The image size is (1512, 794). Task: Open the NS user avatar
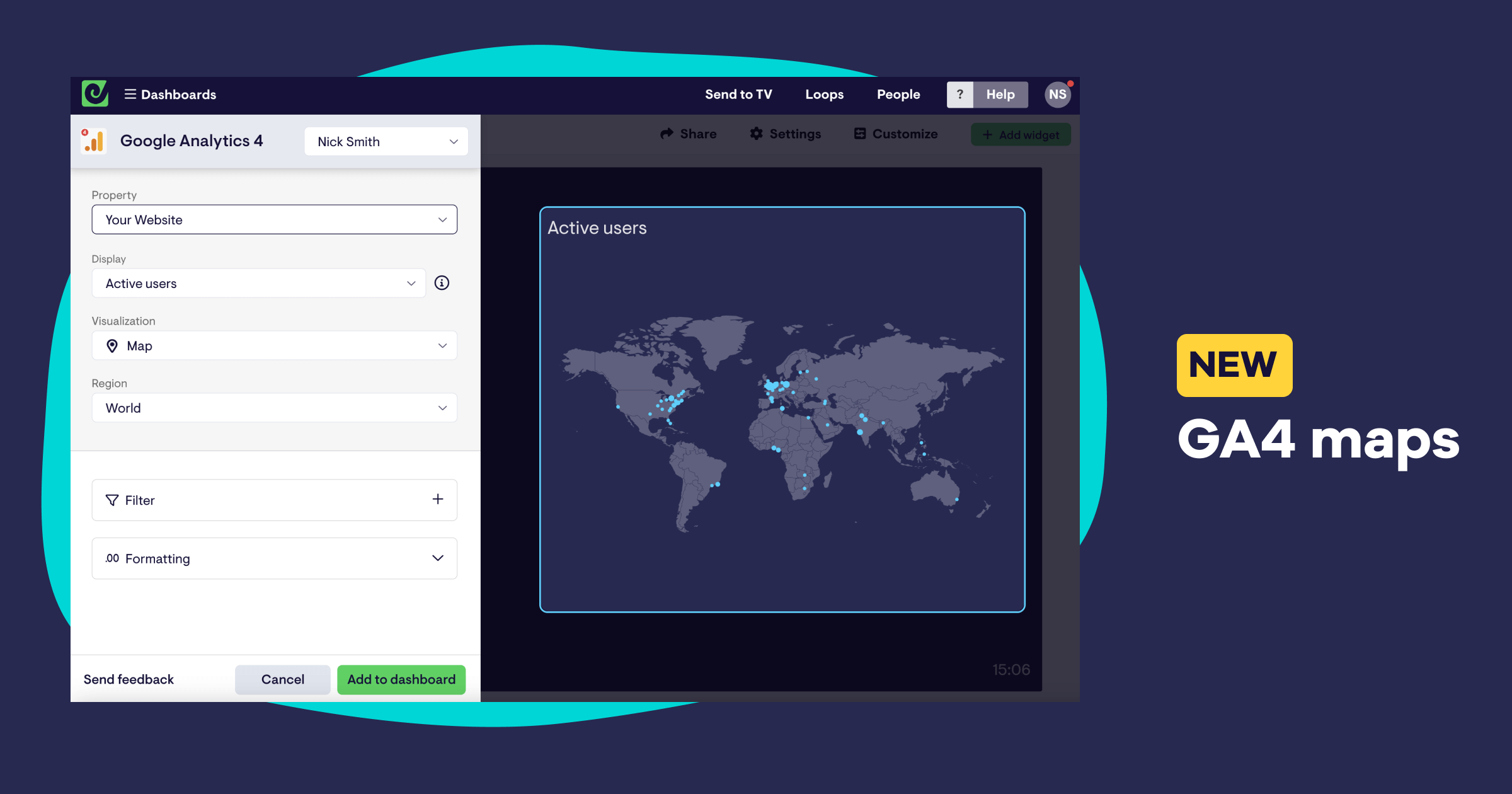click(1058, 95)
